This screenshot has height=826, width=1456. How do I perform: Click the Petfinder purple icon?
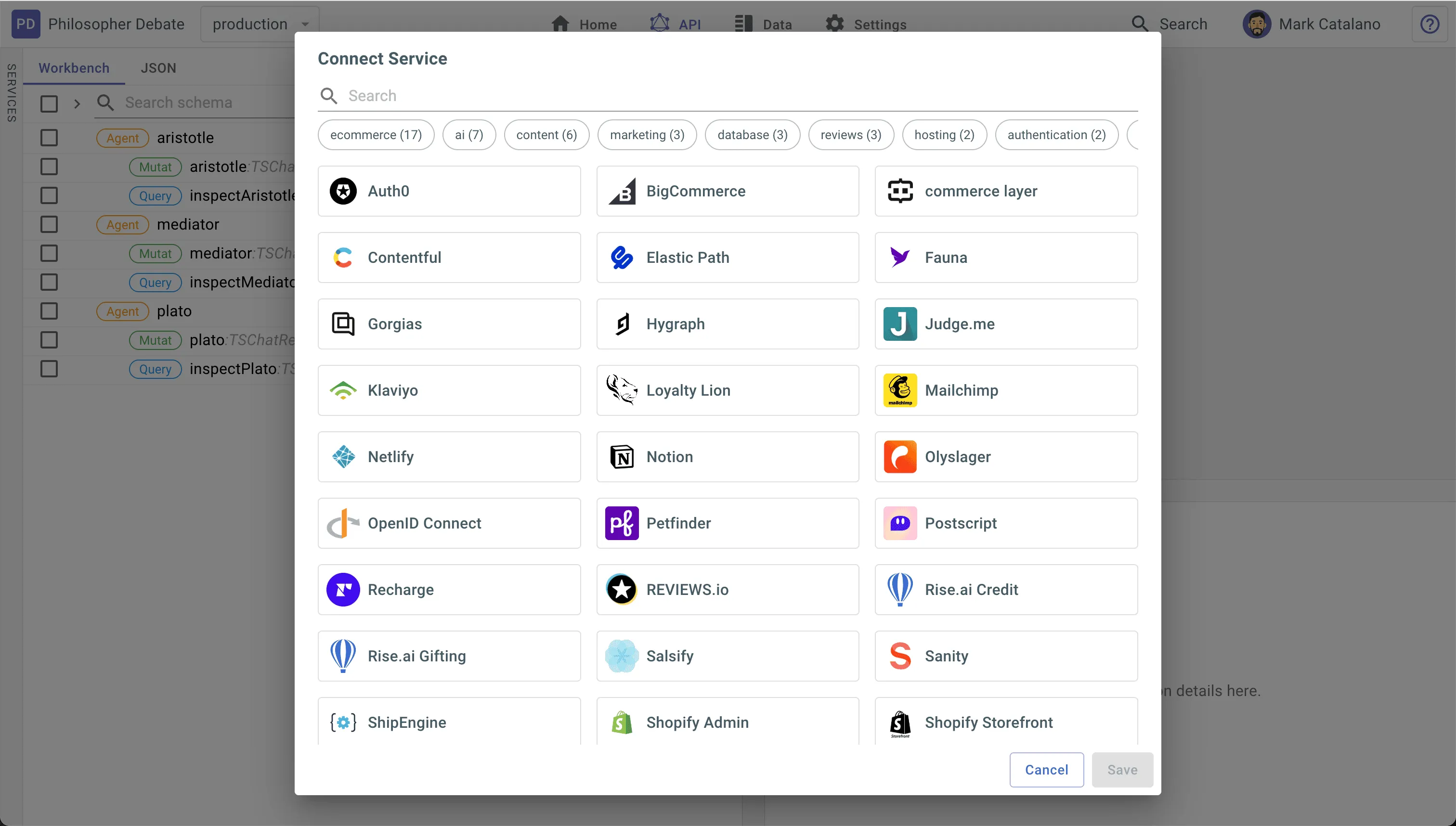(622, 523)
